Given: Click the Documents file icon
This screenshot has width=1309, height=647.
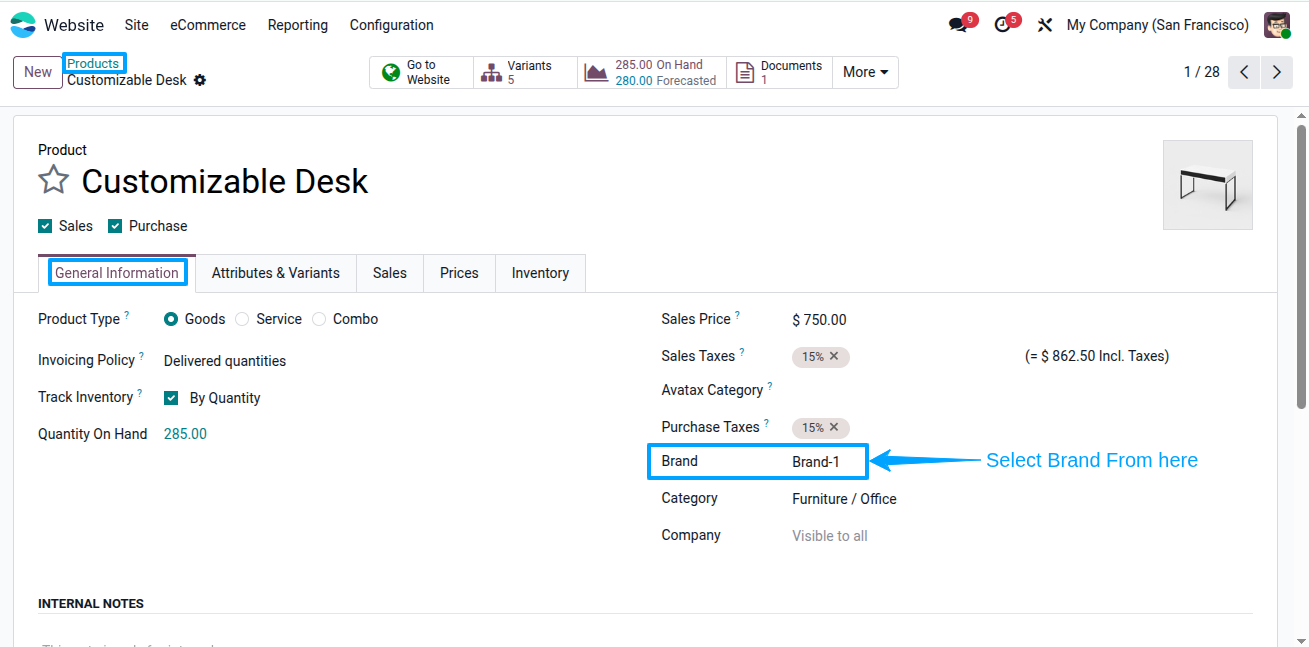Looking at the screenshot, I should pyautogui.click(x=744, y=72).
